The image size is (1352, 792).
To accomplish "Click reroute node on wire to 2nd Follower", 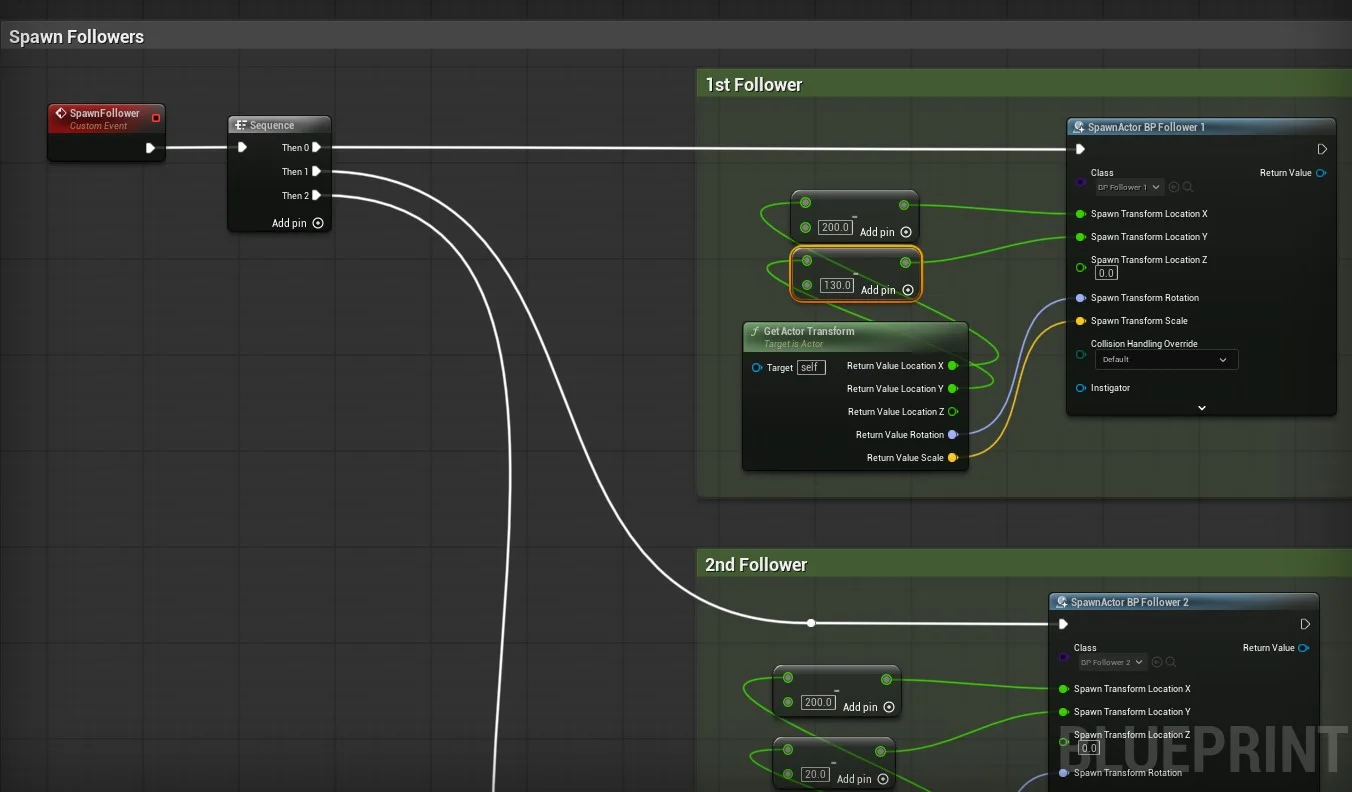I will click(x=811, y=623).
